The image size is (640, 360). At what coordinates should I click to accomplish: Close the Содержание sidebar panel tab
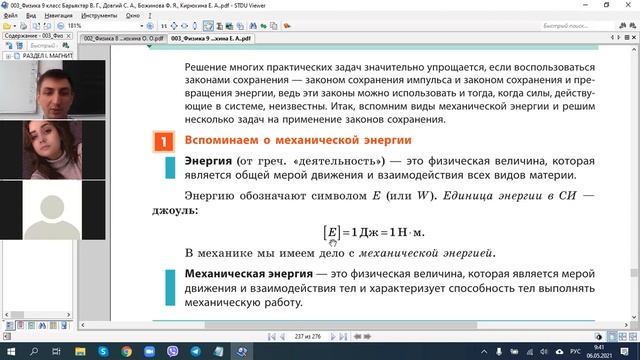tap(68, 36)
